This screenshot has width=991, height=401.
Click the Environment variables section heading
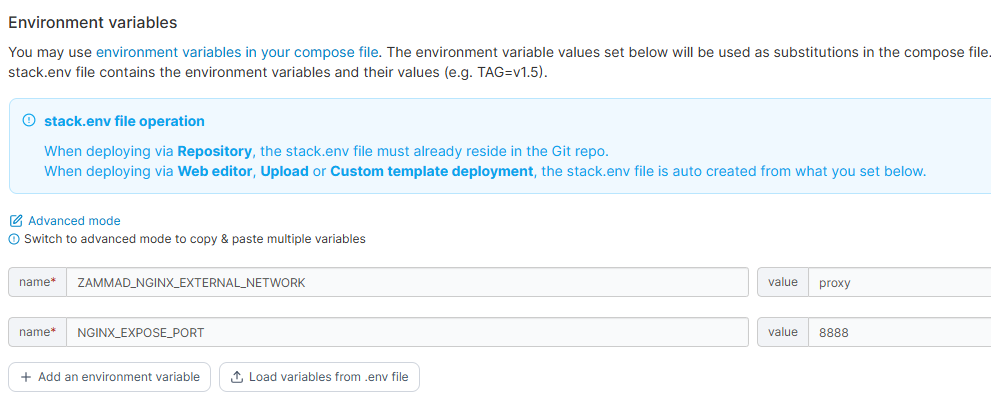pos(93,21)
